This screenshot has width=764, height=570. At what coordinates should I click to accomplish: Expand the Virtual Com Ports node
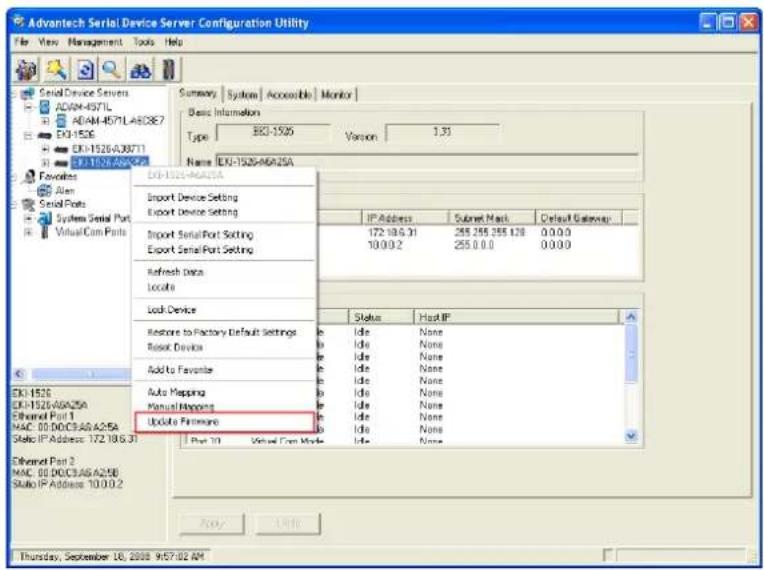pyautogui.click(x=28, y=232)
